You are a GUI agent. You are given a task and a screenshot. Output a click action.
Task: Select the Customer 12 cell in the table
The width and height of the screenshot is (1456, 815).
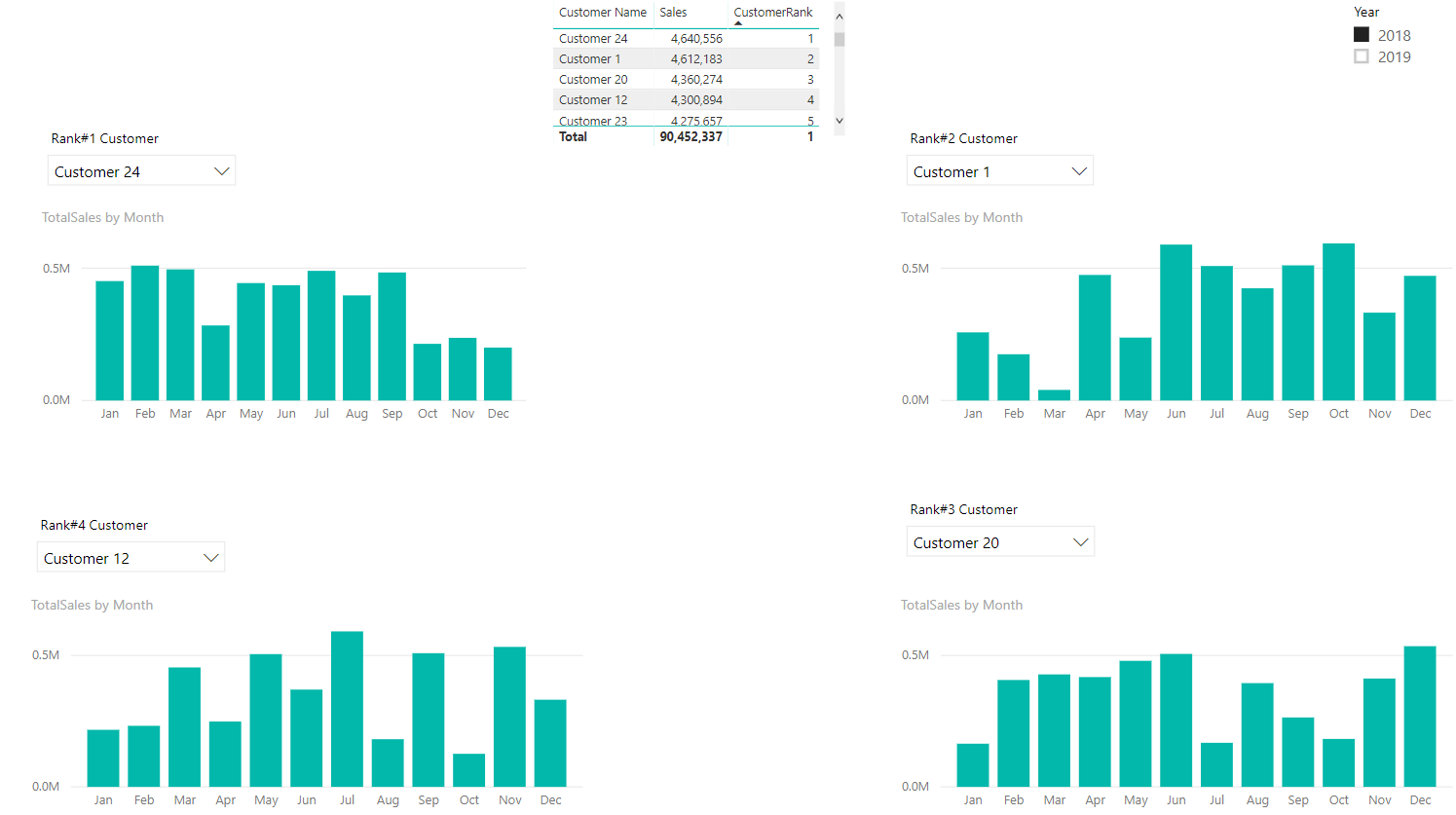point(593,100)
